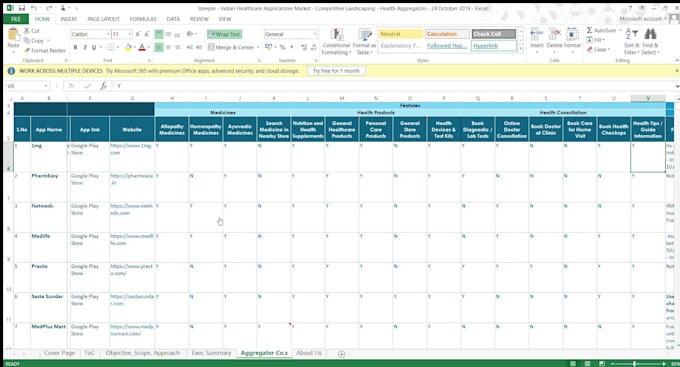
Task: Toggle Wrap Text on
Action: click(224, 34)
